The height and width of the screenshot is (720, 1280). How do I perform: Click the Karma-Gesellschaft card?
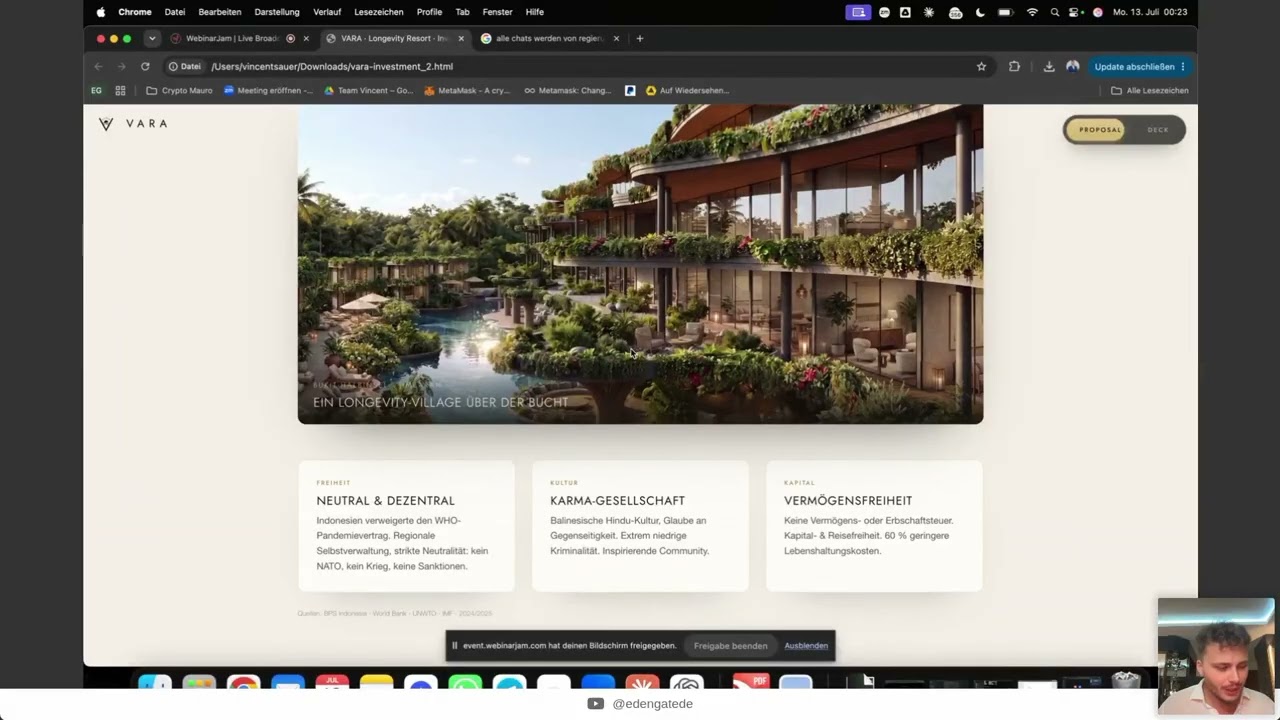tap(640, 526)
